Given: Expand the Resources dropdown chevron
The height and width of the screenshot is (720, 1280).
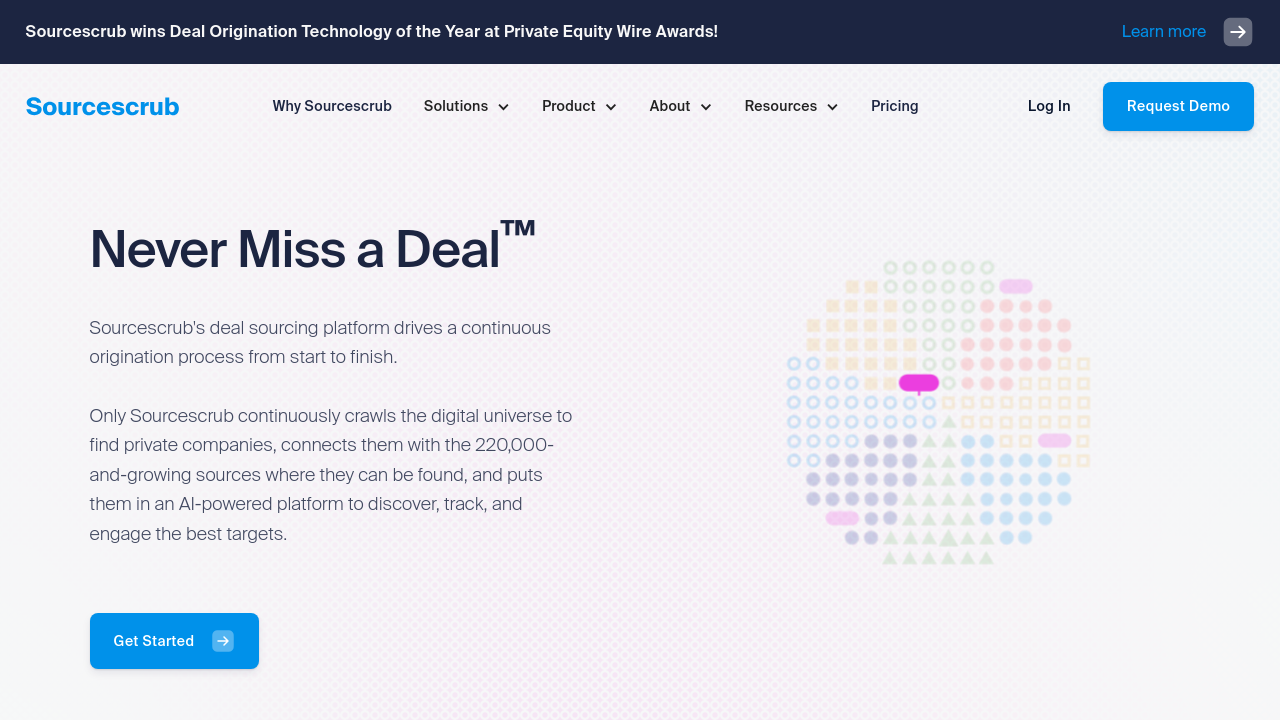Looking at the screenshot, I should pyautogui.click(x=832, y=107).
